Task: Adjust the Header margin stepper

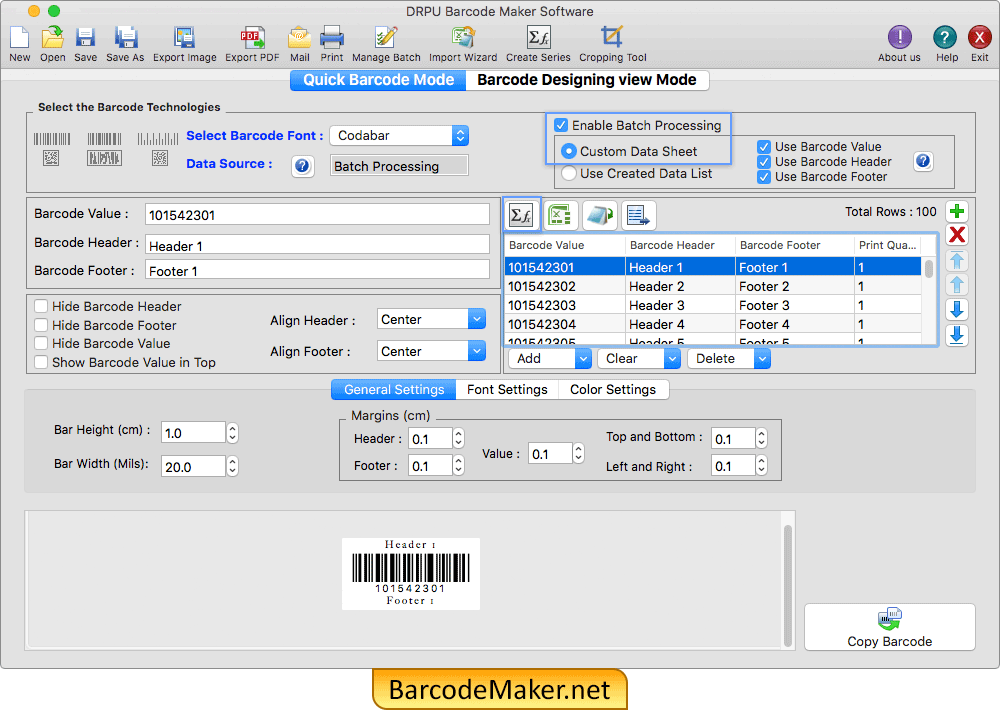Action: pos(459,438)
